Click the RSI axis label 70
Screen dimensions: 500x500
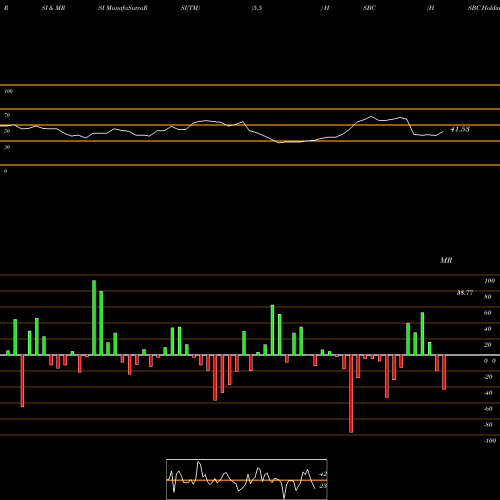(x=7, y=115)
